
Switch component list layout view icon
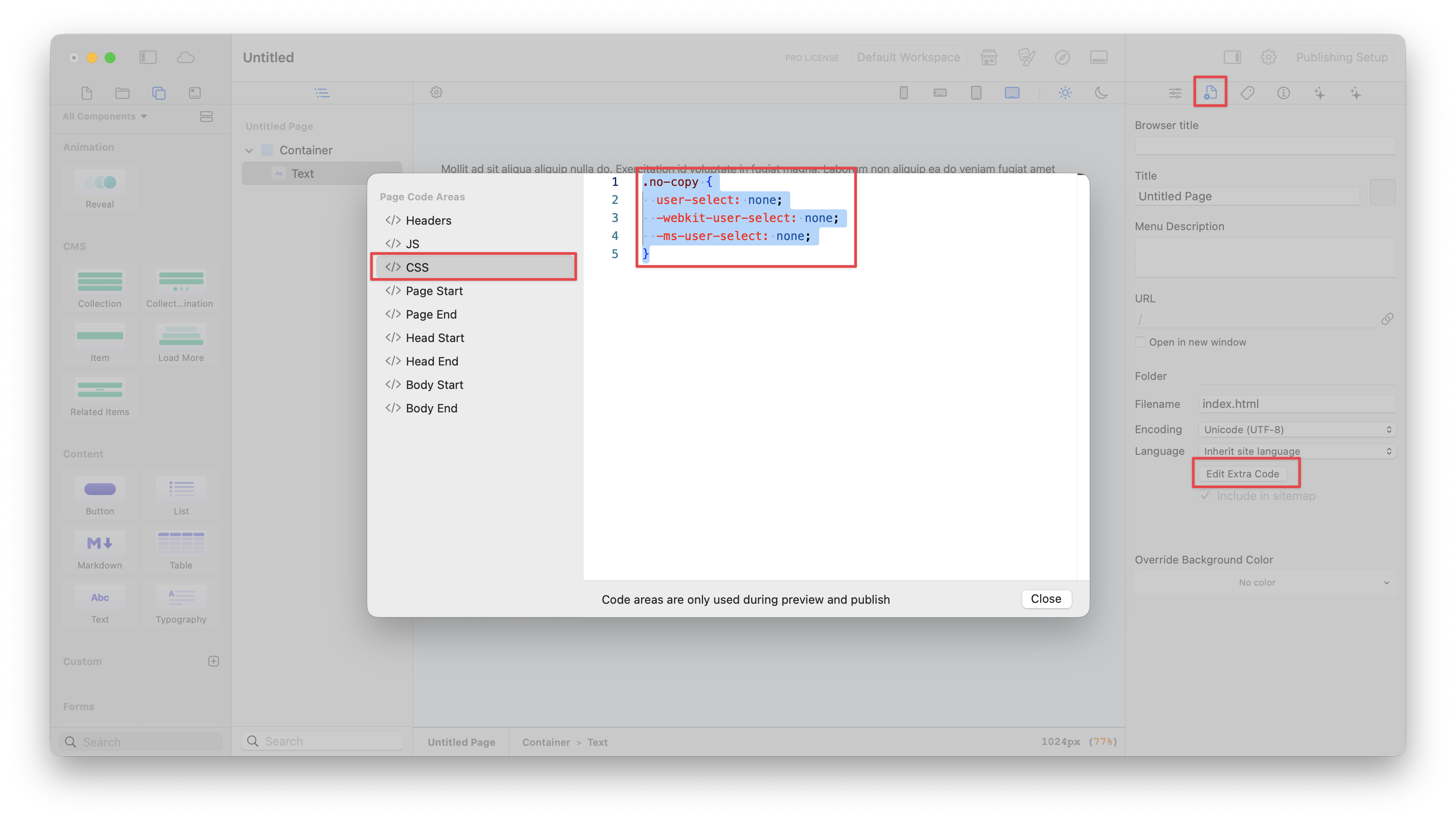pyautogui.click(x=206, y=116)
